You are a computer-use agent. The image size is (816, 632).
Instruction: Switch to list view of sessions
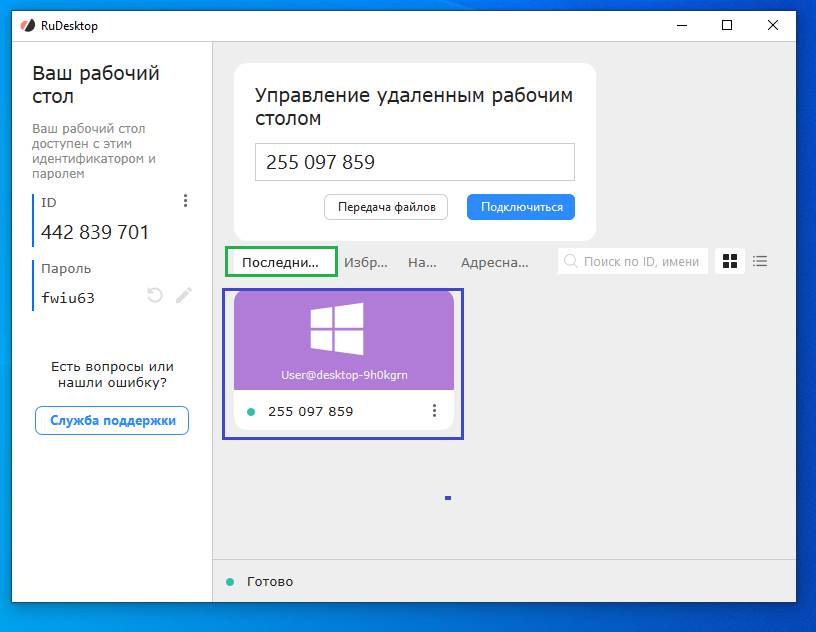coord(760,261)
